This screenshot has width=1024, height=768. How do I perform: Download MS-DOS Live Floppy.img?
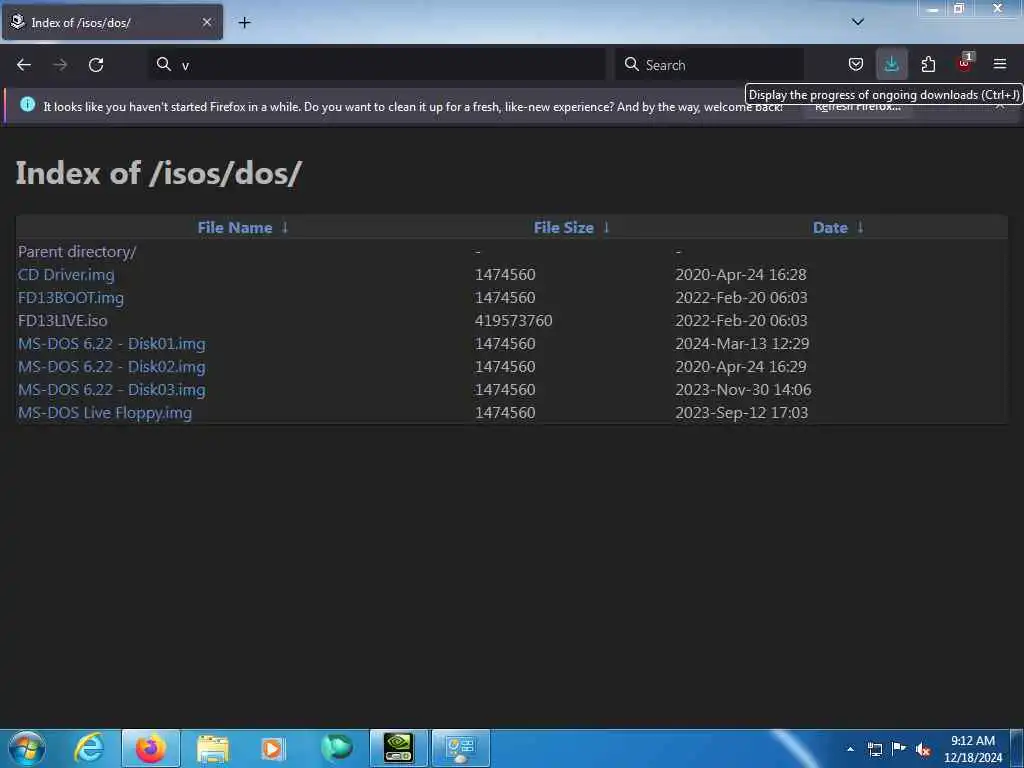tap(104, 413)
